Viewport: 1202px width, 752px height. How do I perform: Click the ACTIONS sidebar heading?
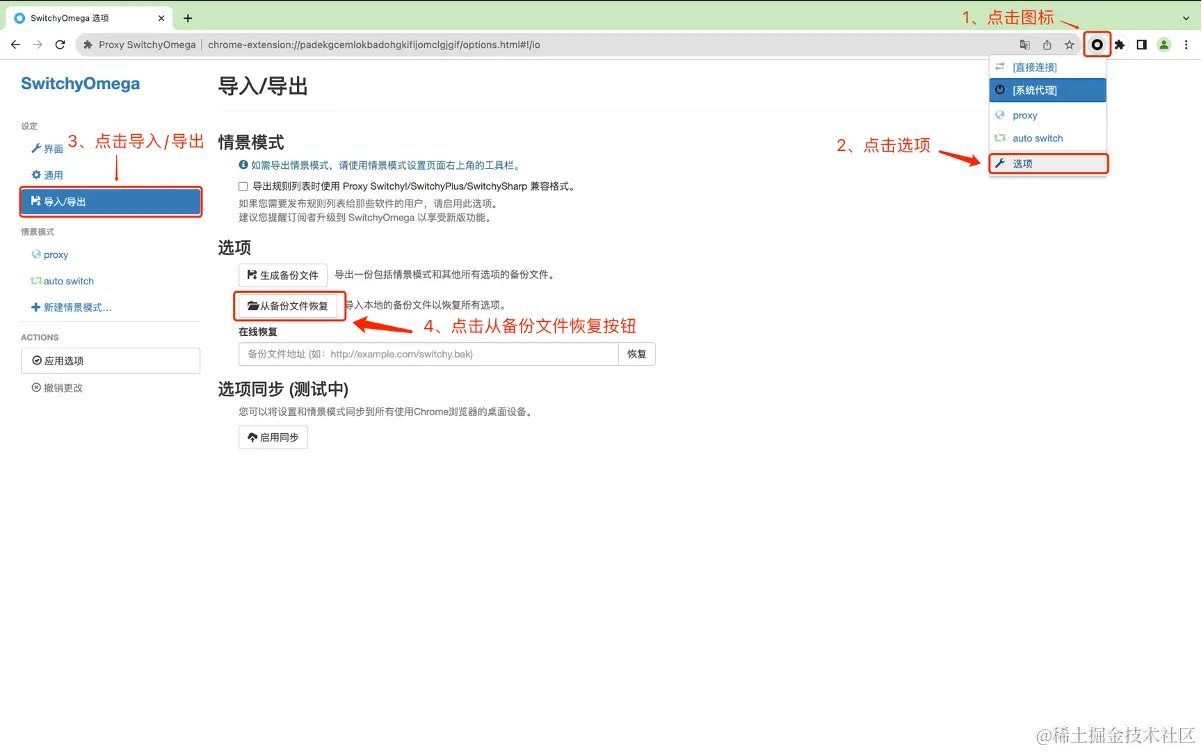(40, 337)
